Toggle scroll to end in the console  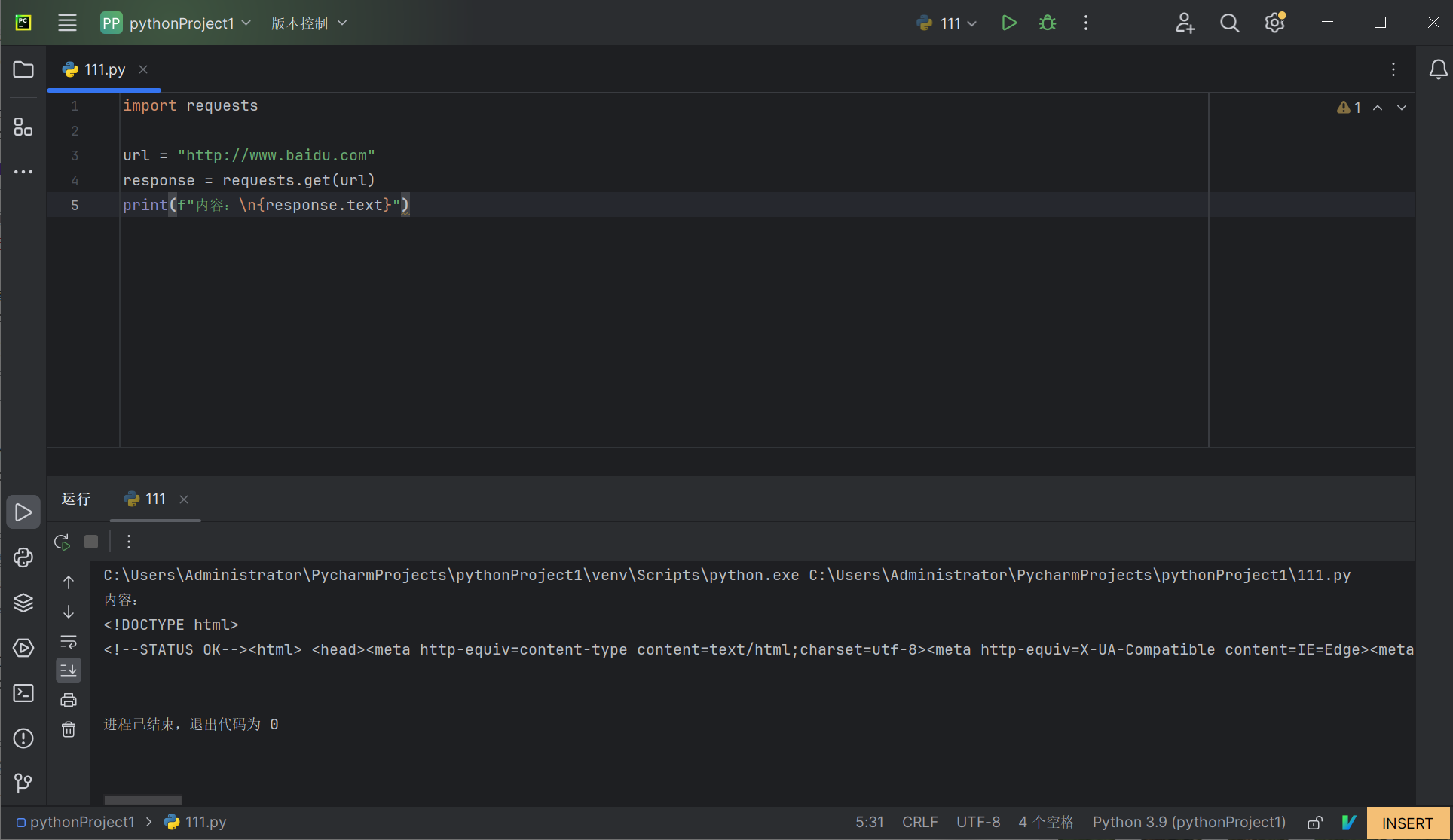coord(69,670)
